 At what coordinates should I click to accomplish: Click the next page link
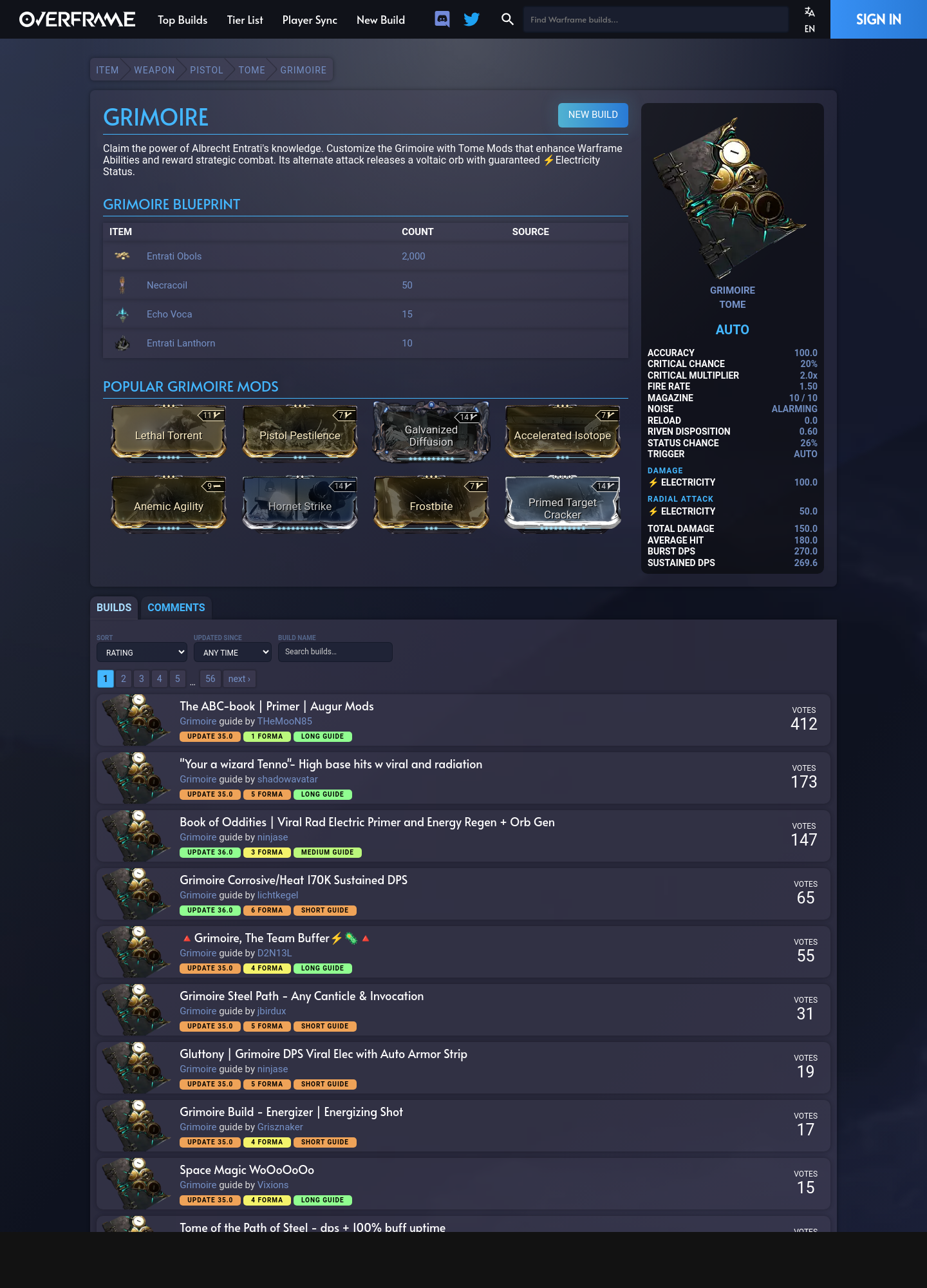point(239,679)
